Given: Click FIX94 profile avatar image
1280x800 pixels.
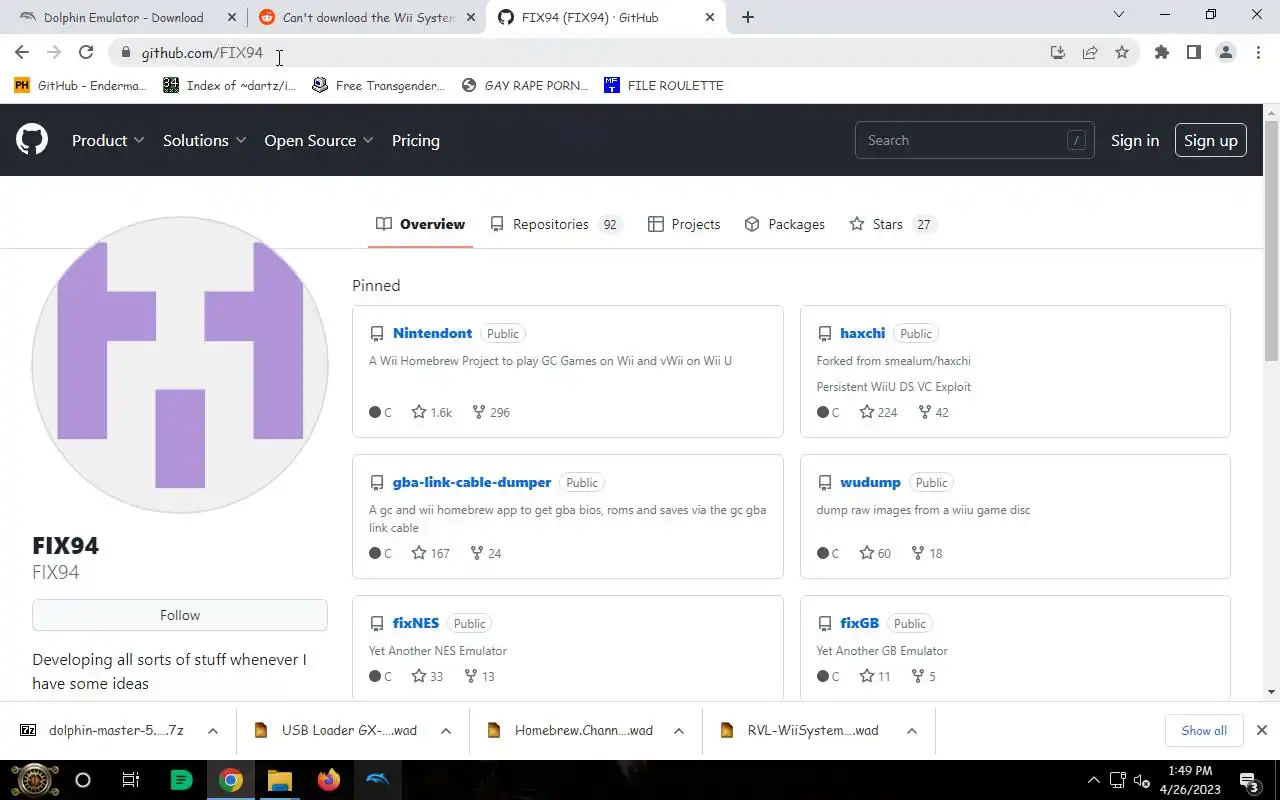Looking at the screenshot, I should 180,365.
